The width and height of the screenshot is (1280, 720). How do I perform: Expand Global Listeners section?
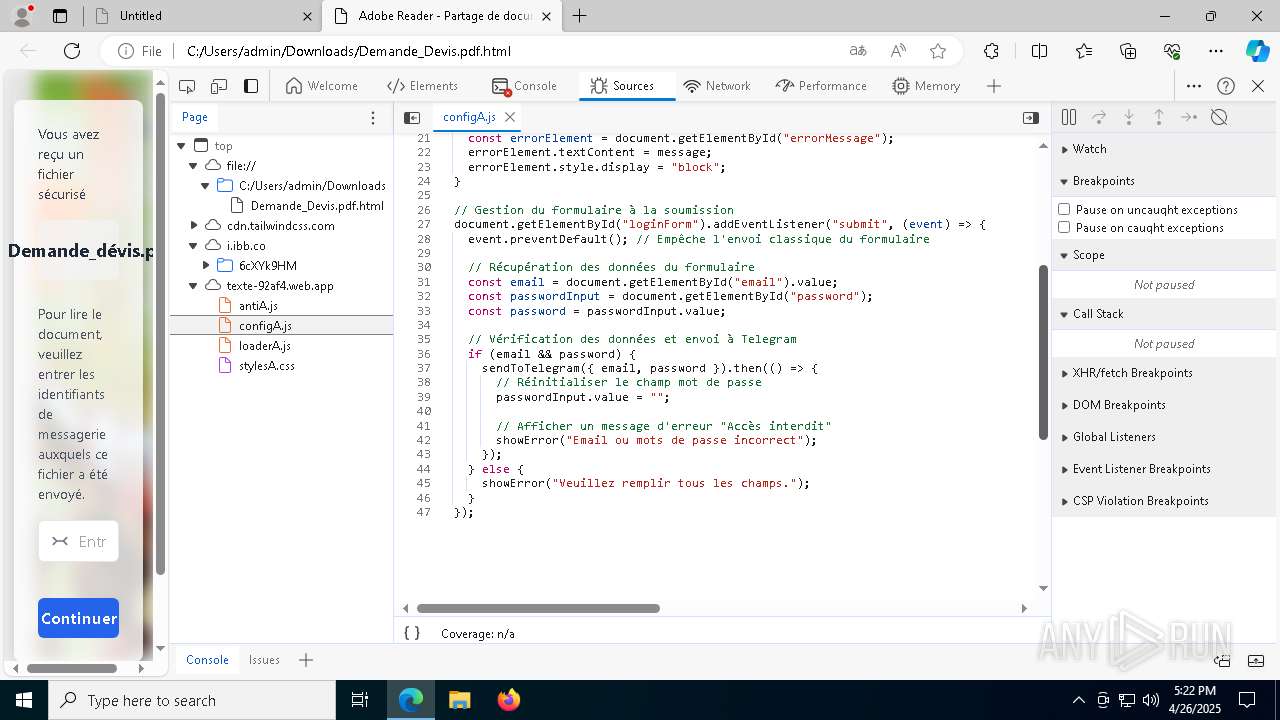tap(1165, 437)
